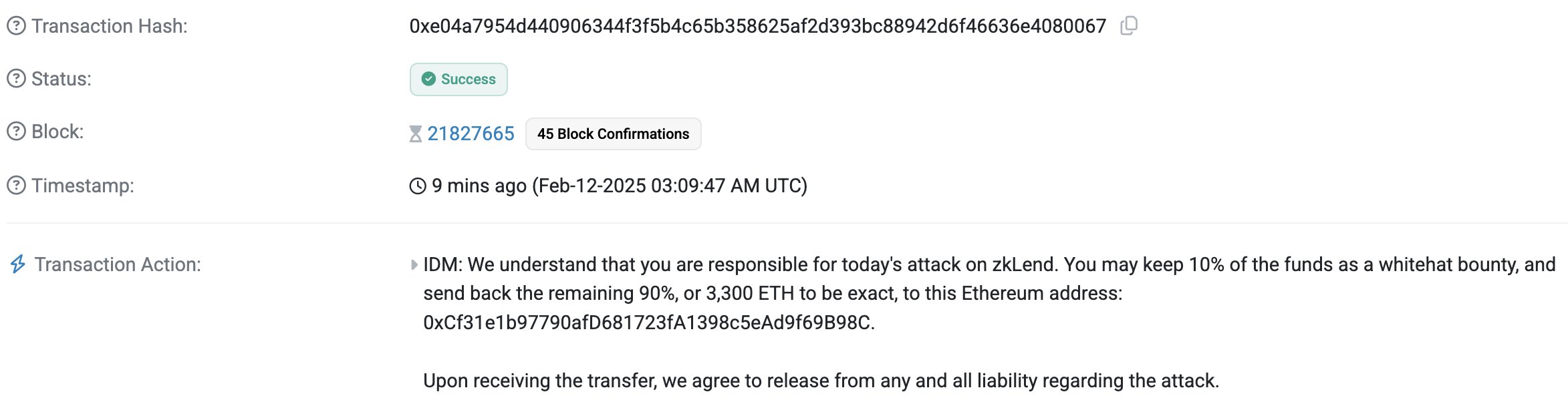Click green checkmark inside Success badge

[x=428, y=79]
